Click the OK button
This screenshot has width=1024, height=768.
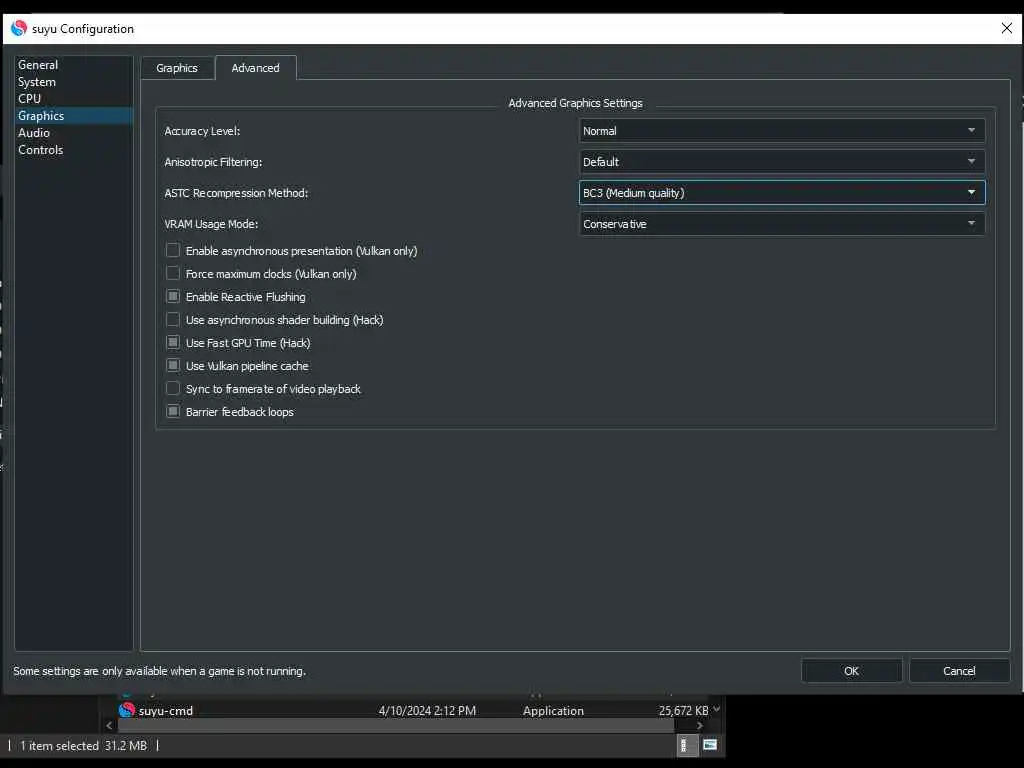pos(851,671)
